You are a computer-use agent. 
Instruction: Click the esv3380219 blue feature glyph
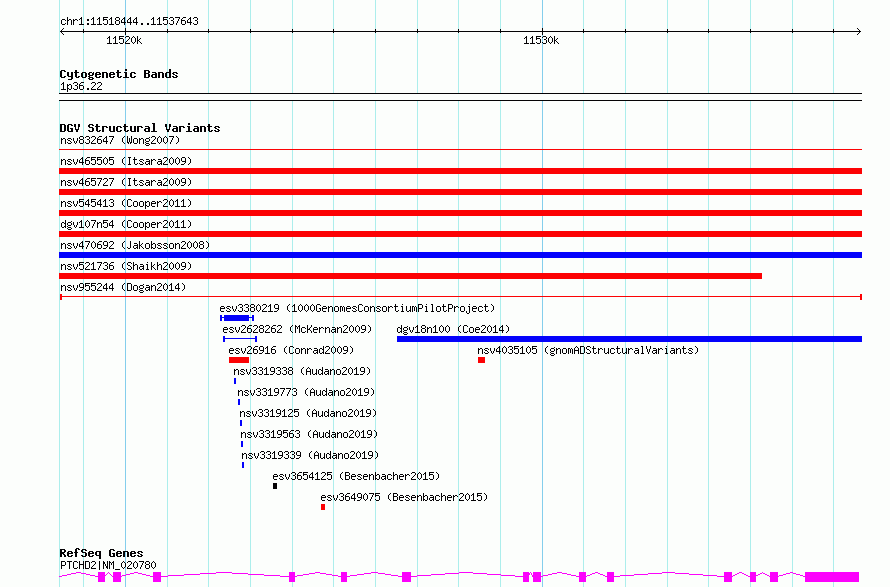point(237,318)
